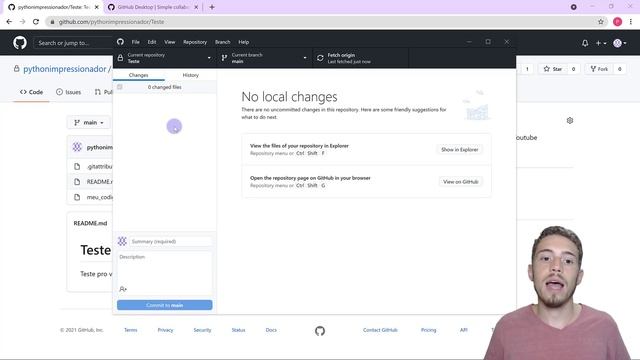
Task: Open a new browser tab
Action: coord(212,7)
